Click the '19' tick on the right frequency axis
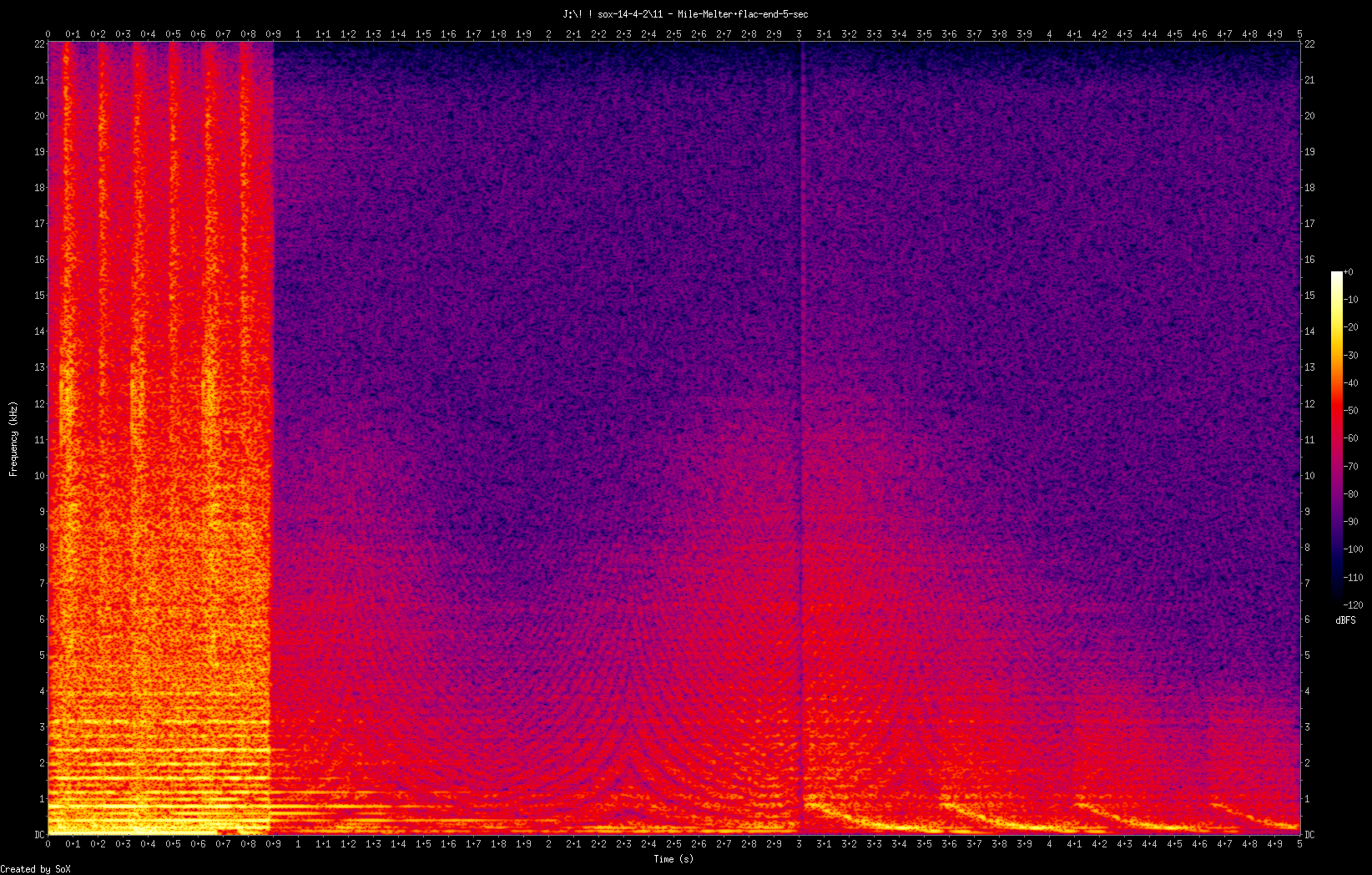This screenshot has height=875, width=1372. [1309, 152]
